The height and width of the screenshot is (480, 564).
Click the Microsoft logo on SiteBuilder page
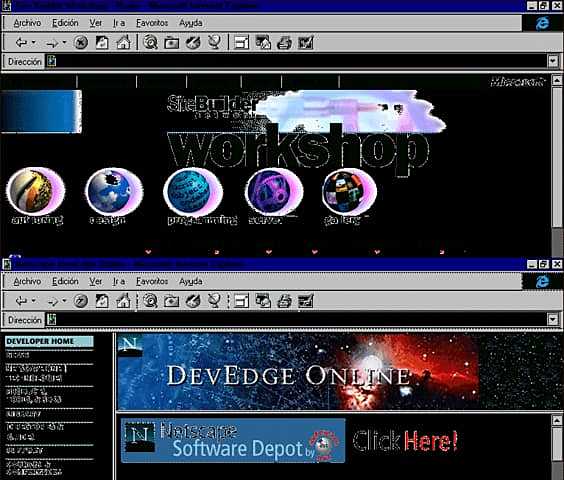pos(518,82)
